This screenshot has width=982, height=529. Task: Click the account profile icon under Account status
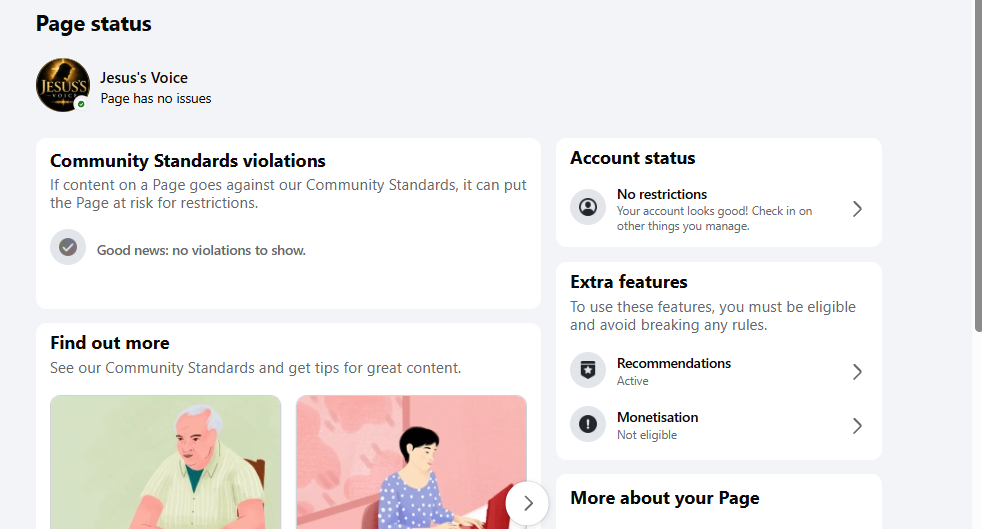point(587,207)
